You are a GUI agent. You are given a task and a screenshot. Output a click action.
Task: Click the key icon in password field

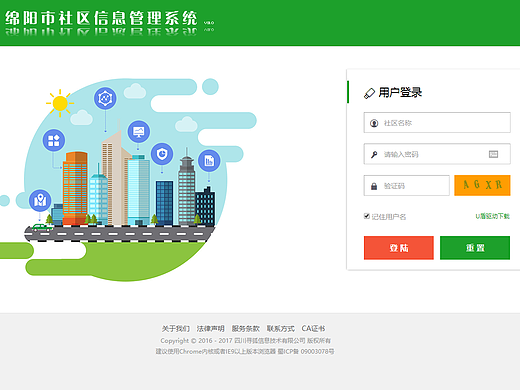[374, 154]
